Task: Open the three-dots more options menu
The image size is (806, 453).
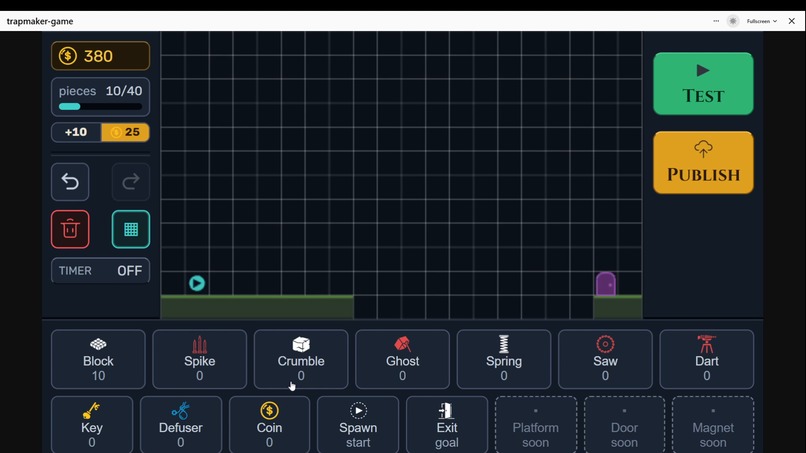Action: click(716, 21)
